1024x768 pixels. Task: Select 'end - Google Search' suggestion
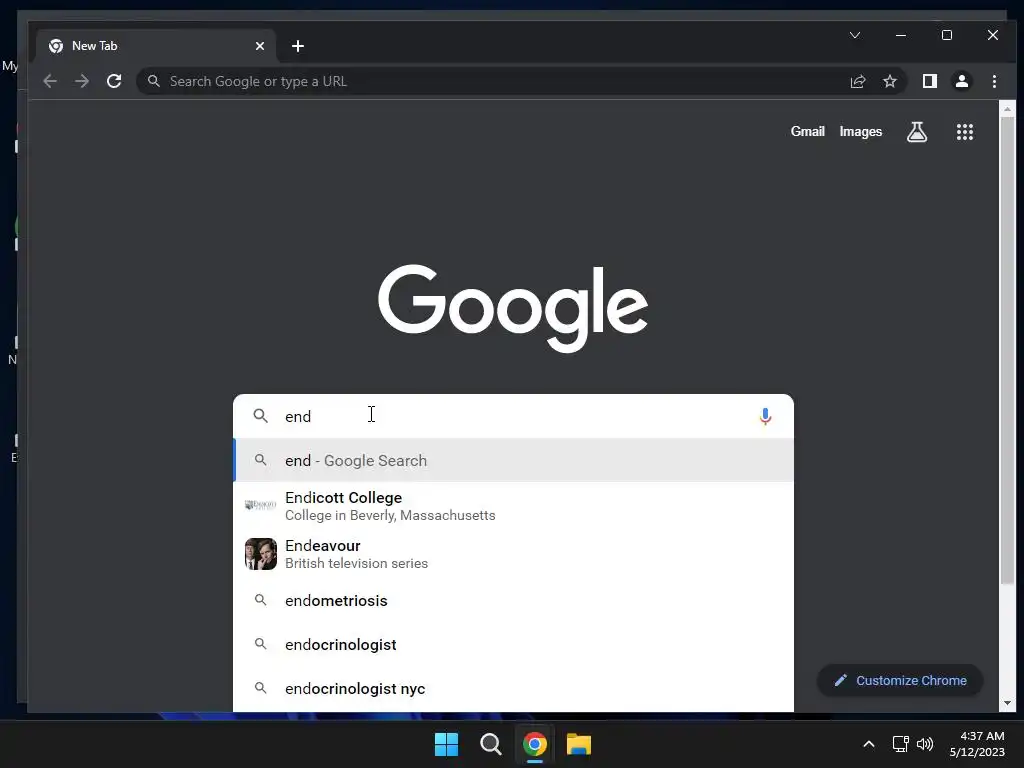click(513, 460)
